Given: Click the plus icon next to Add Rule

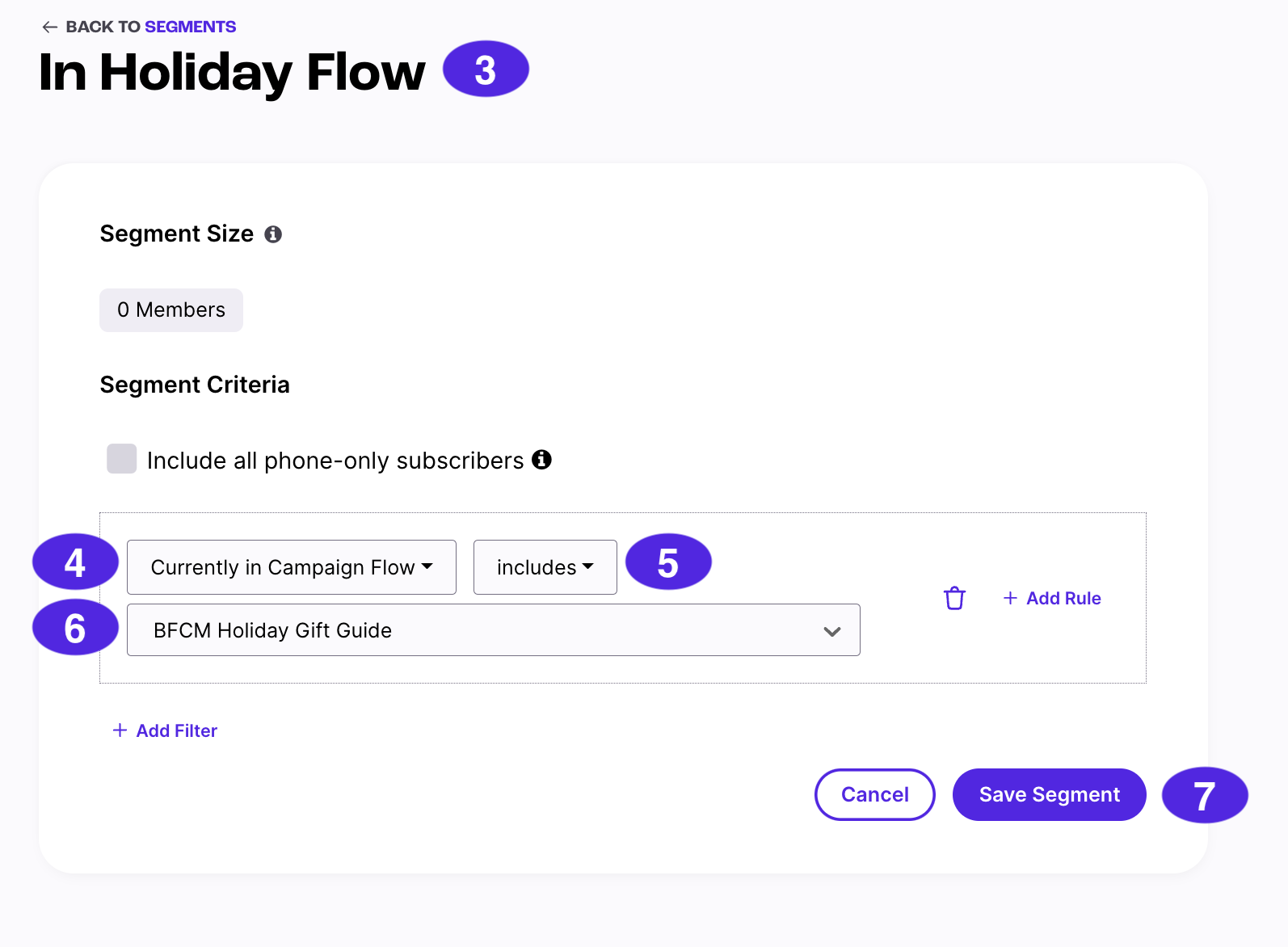Looking at the screenshot, I should pyautogui.click(x=1010, y=598).
